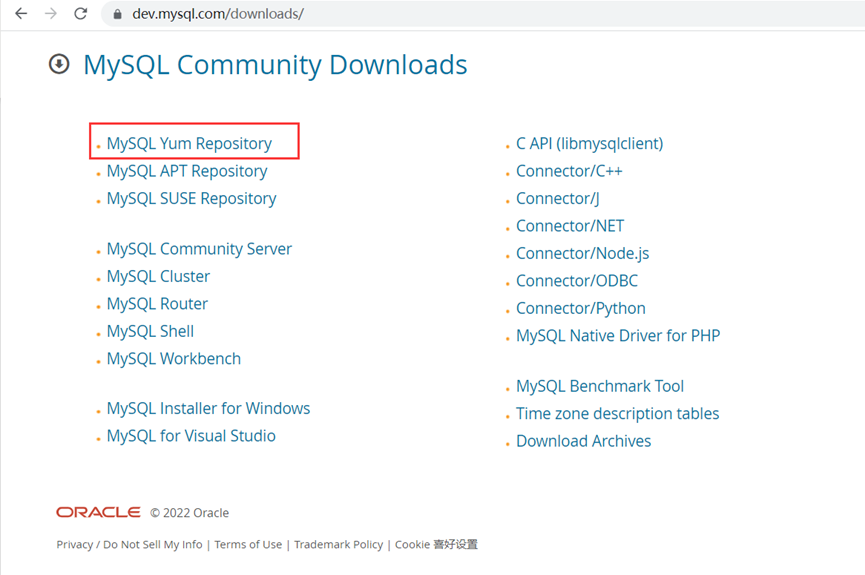The height and width of the screenshot is (575, 865).
Task: Click the browser back arrow
Action: coord(21,14)
